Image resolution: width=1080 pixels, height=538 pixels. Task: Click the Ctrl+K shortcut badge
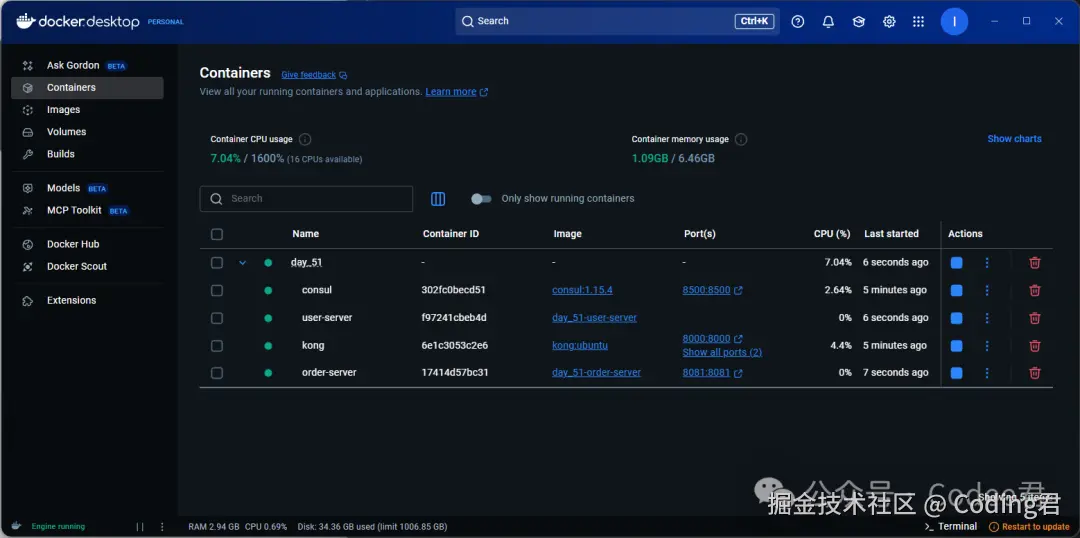coord(754,21)
